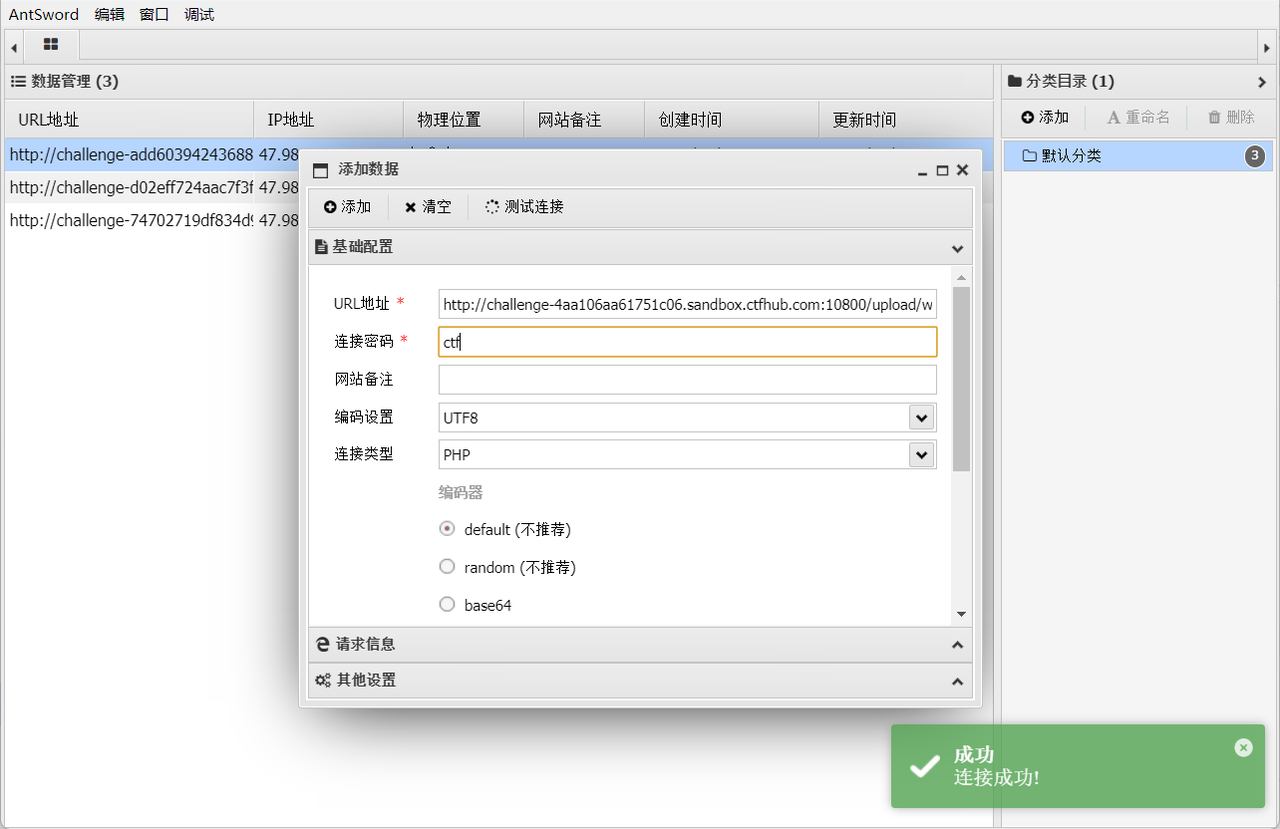Click Test Connection (测试连接) button
This screenshot has height=829, width=1280.
pyautogui.click(x=524, y=207)
